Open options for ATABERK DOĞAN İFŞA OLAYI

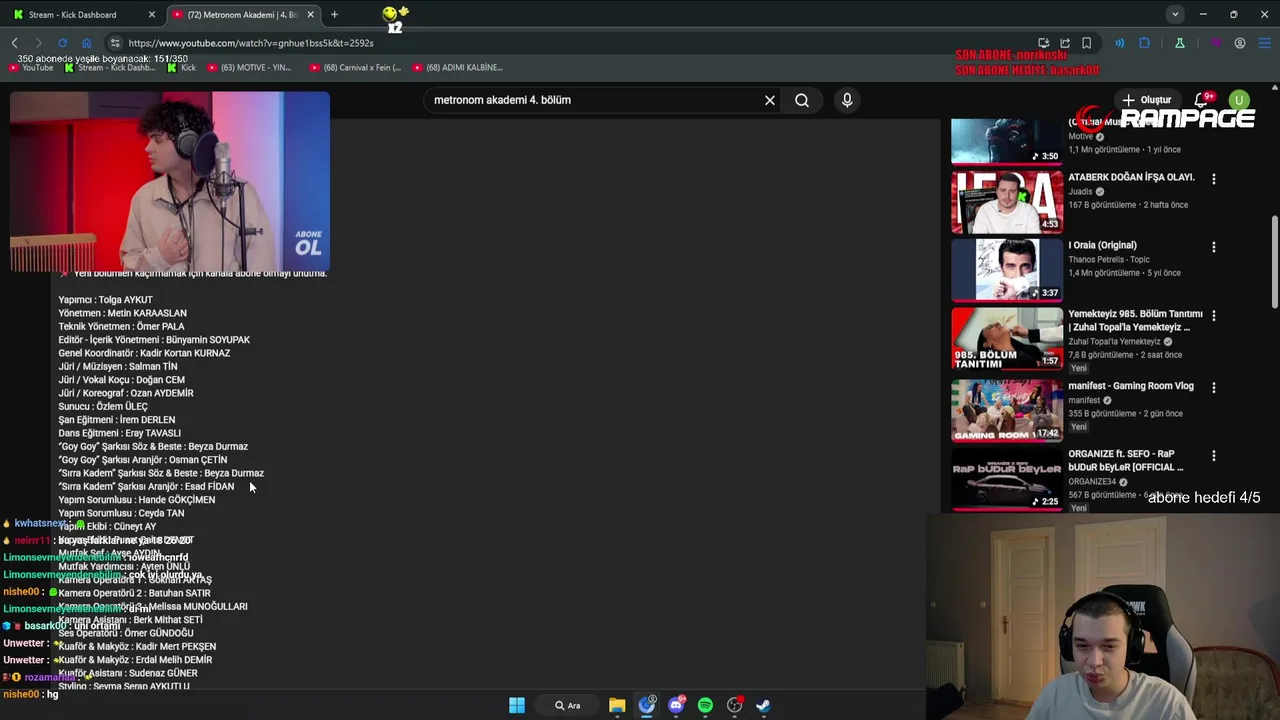pos(1214,179)
